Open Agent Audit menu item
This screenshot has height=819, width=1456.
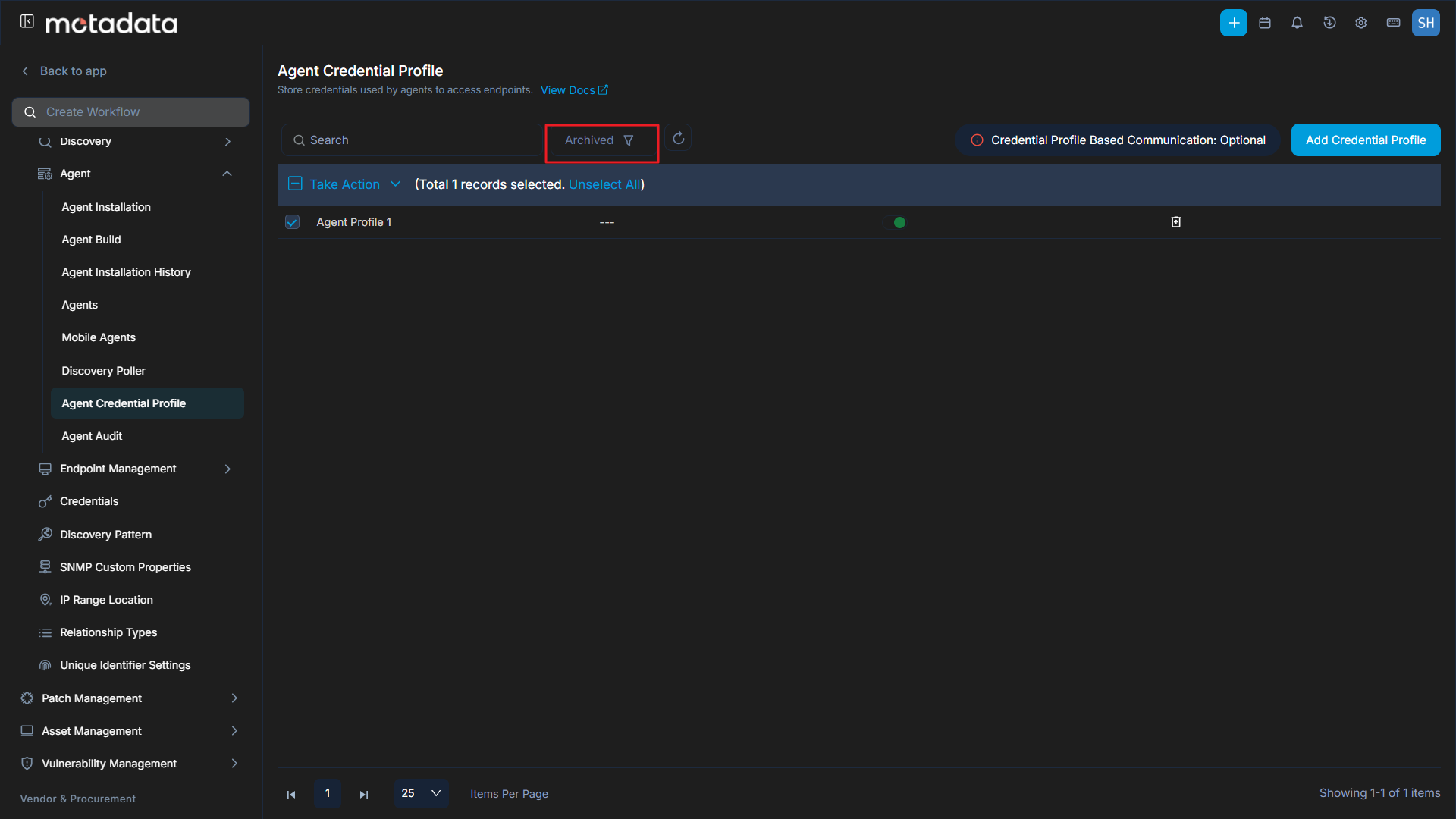(92, 436)
